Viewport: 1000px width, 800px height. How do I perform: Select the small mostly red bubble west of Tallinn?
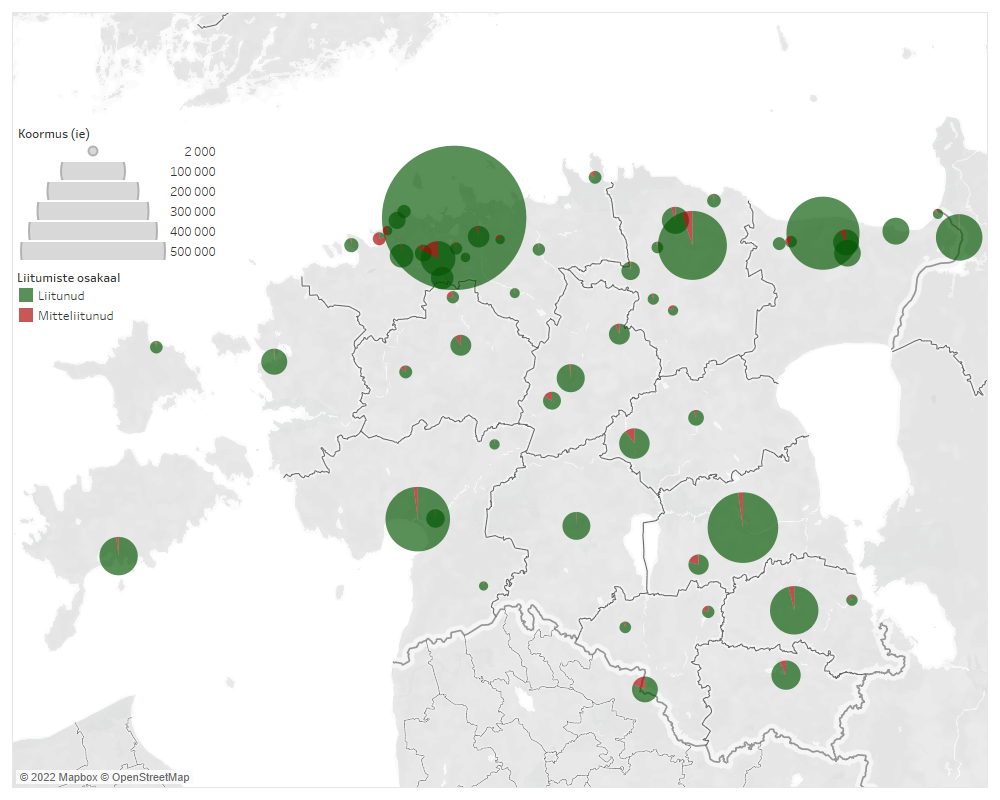pyautogui.click(x=379, y=239)
